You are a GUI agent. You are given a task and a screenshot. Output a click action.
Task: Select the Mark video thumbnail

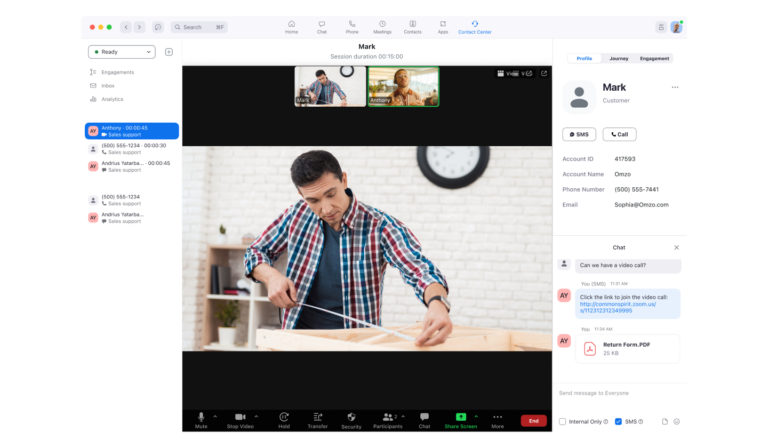coord(330,86)
